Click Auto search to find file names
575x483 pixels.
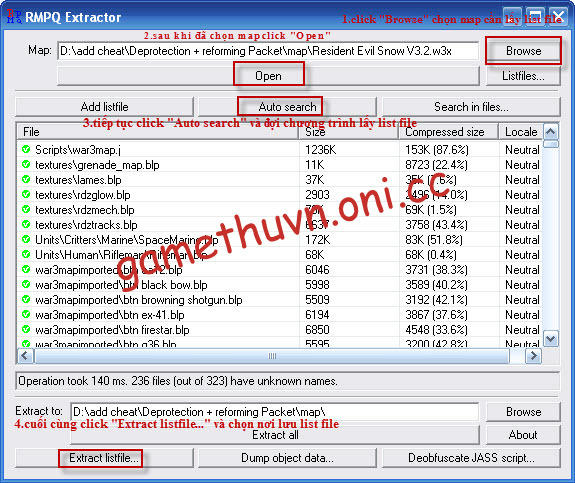point(287,107)
